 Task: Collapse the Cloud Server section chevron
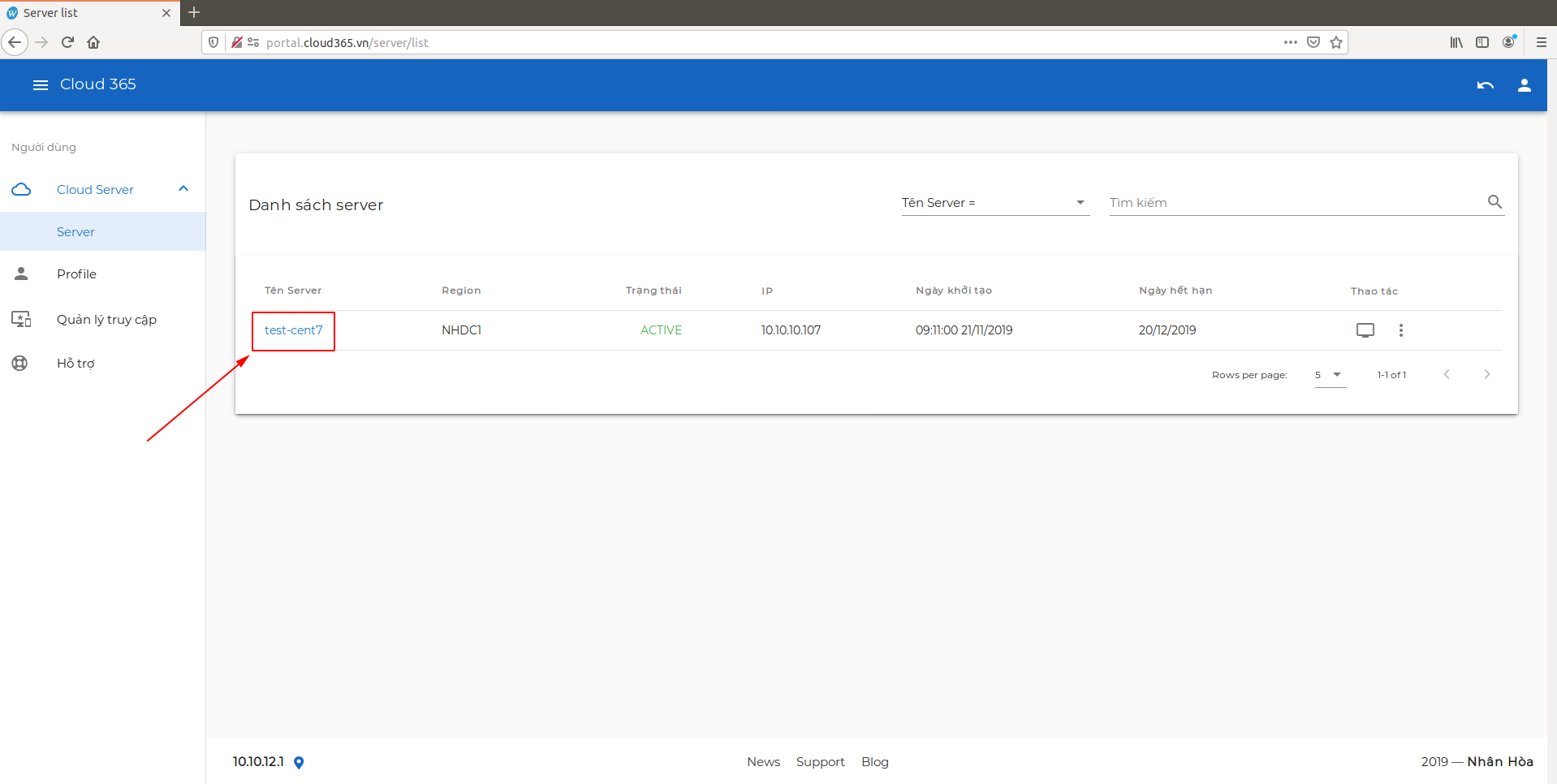pos(183,189)
